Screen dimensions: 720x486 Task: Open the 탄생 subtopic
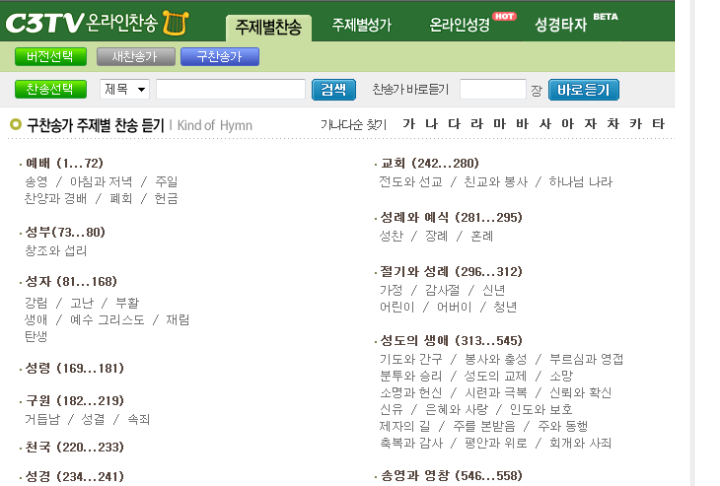pyautogui.click(x=36, y=336)
